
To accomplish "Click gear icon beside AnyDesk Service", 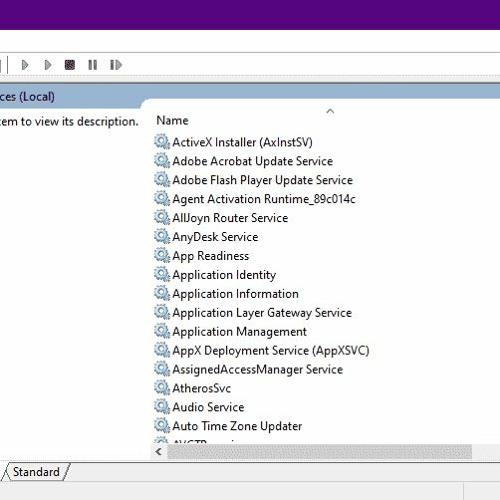I will (162, 237).
